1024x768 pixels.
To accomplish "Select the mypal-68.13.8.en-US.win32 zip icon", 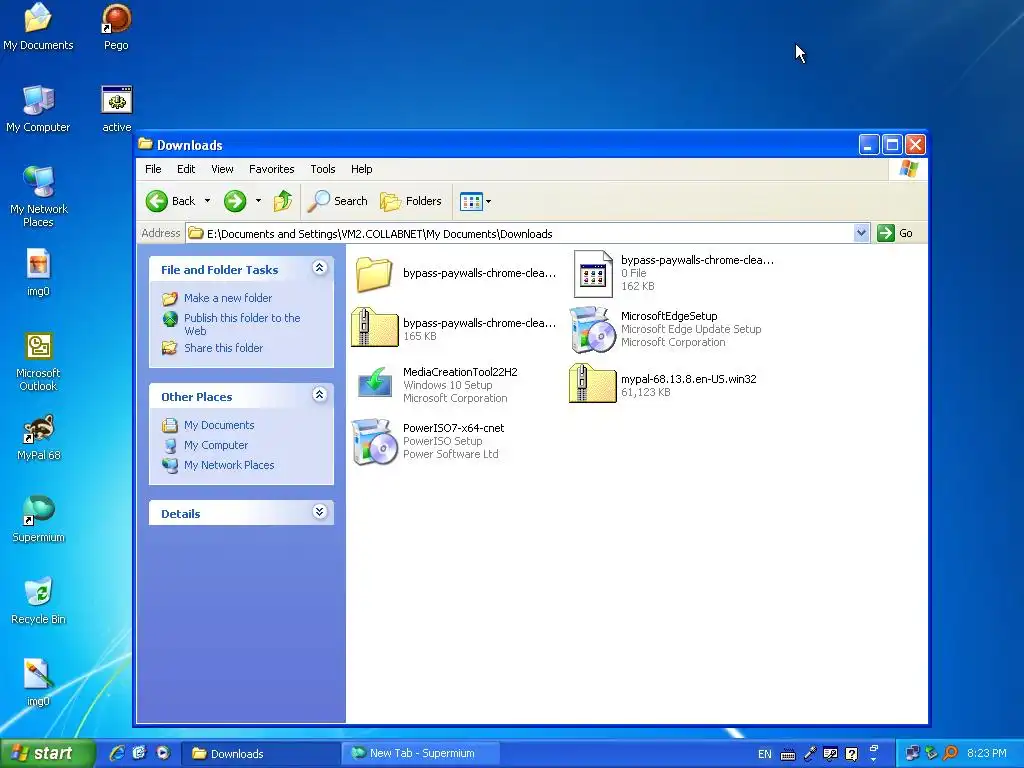I will 592,383.
